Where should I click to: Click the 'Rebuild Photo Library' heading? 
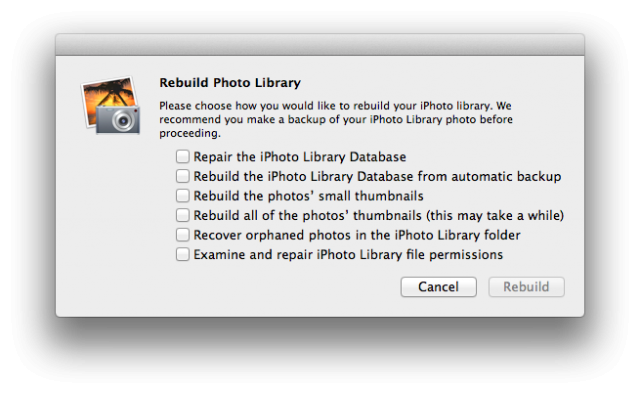(x=230, y=82)
